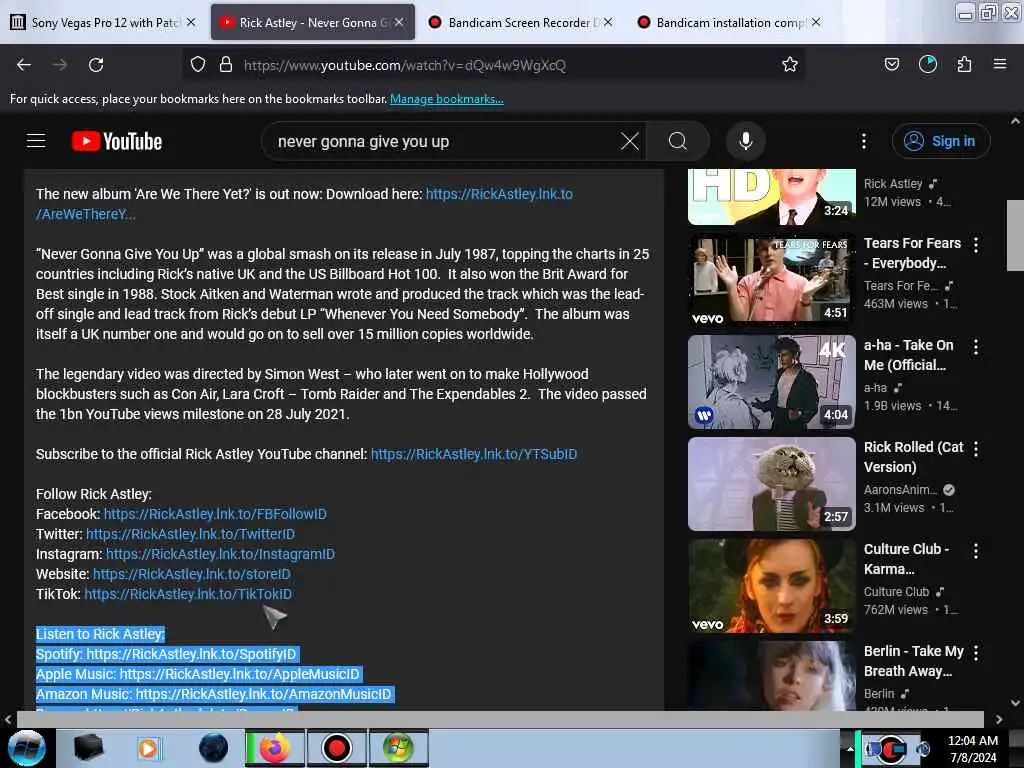
Task: Click the vertical scrollbar thumb
Action: 1015,235
